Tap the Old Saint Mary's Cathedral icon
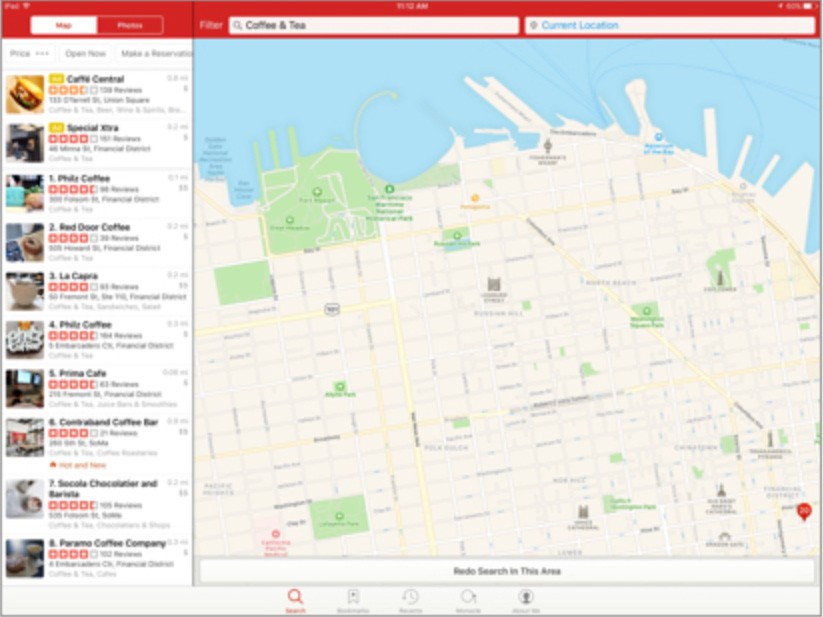This screenshot has width=823, height=617. point(721,491)
